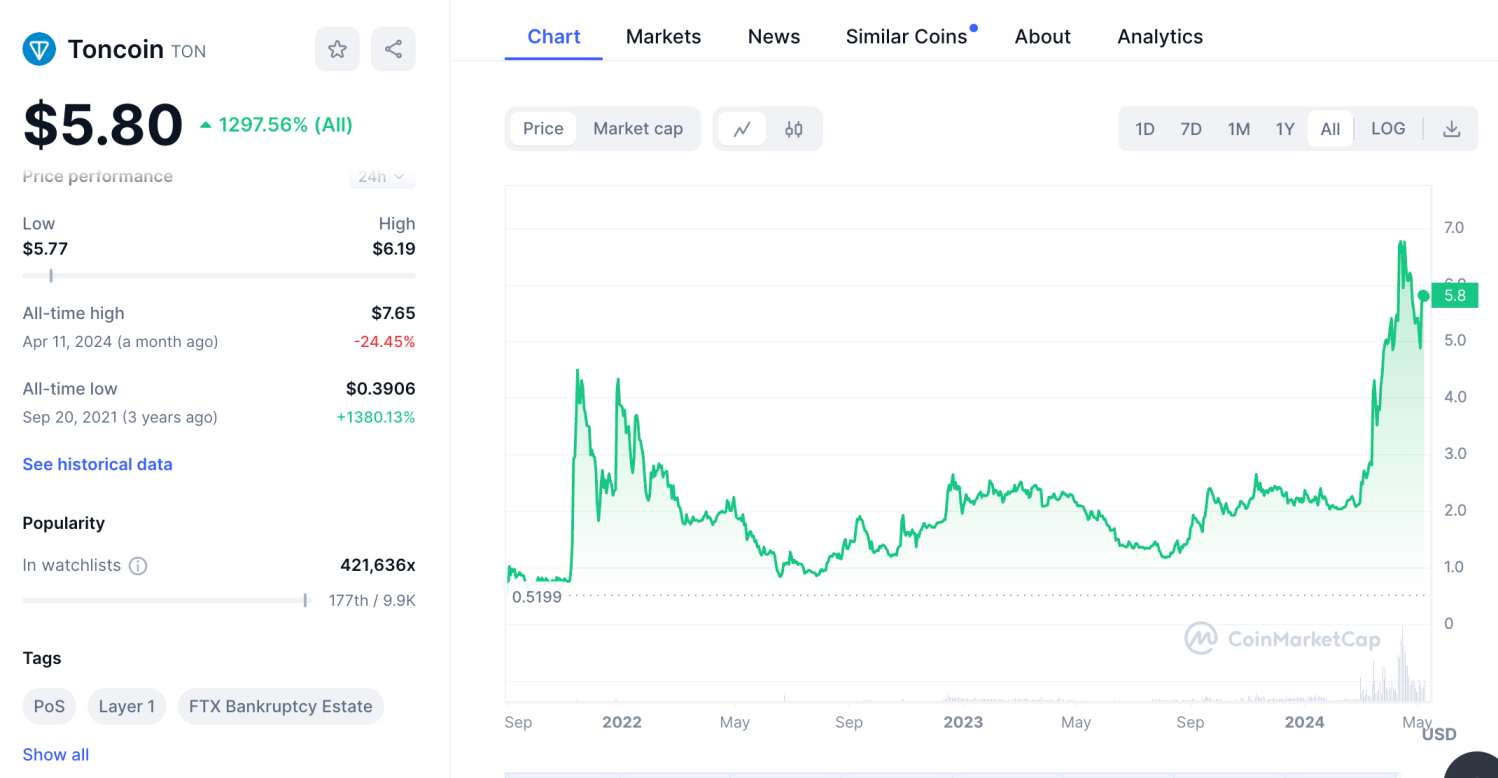The width and height of the screenshot is (1498, 778).
Task: Click Show all tags link
Action: (56, 755)
